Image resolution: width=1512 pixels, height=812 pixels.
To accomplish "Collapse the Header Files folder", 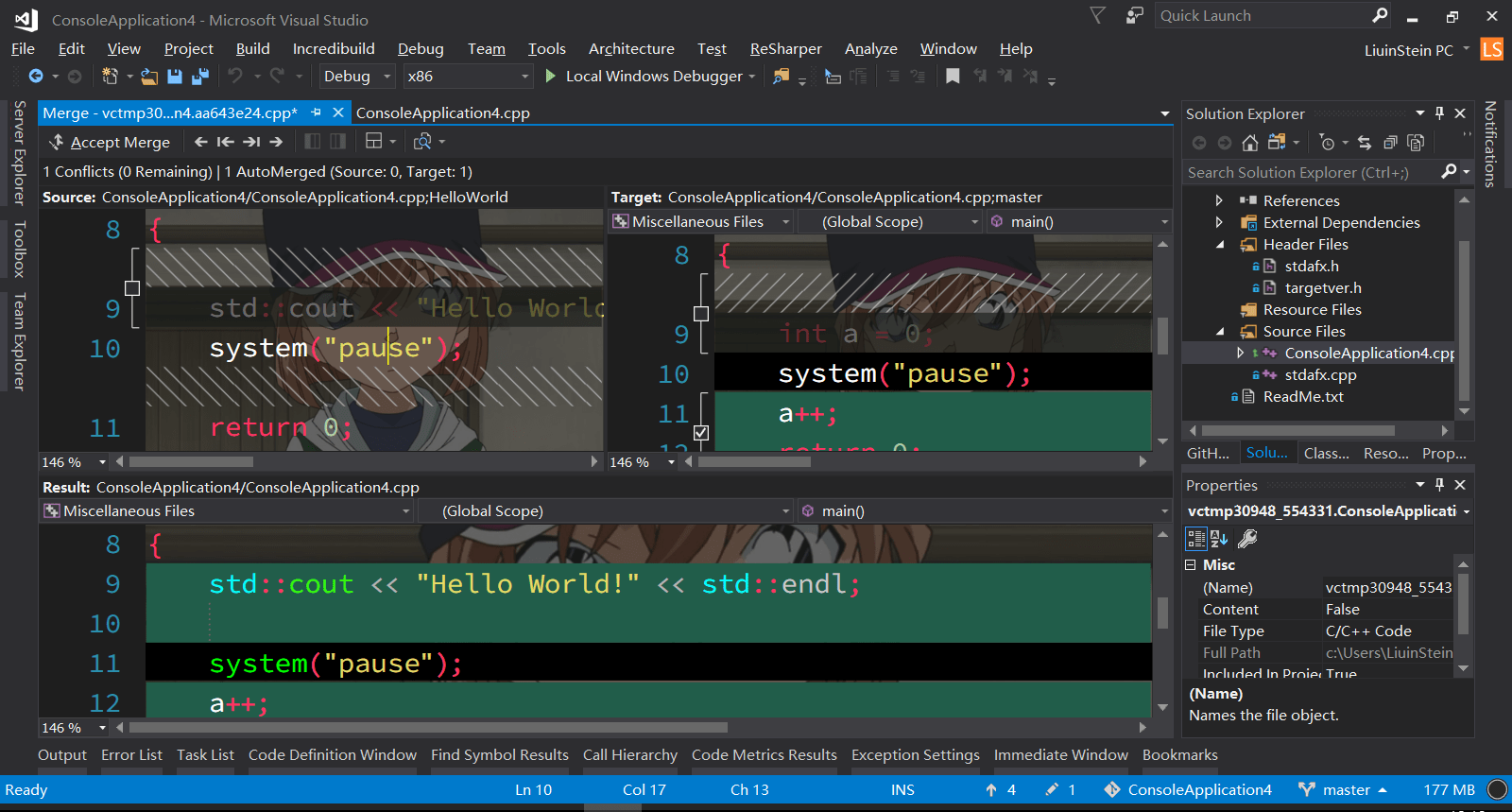I will [1219, 245].
